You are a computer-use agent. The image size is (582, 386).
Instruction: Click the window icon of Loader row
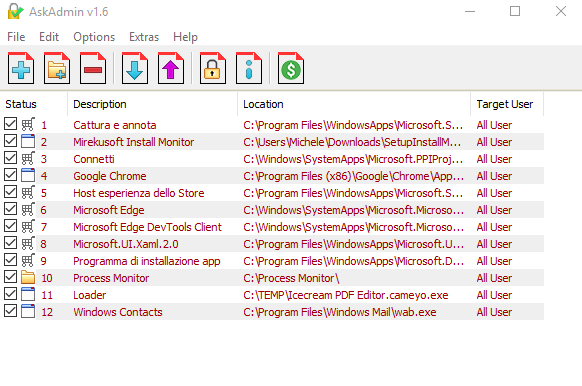coord(28,295)
